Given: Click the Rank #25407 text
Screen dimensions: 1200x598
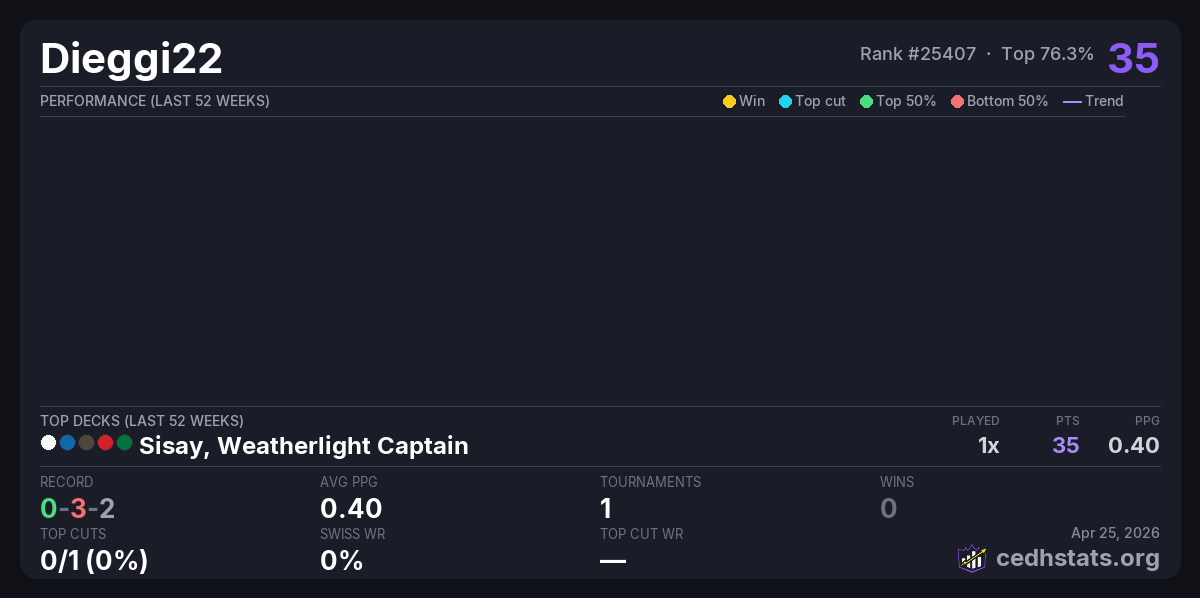Looking at the screenshot, I should point(918,54).
